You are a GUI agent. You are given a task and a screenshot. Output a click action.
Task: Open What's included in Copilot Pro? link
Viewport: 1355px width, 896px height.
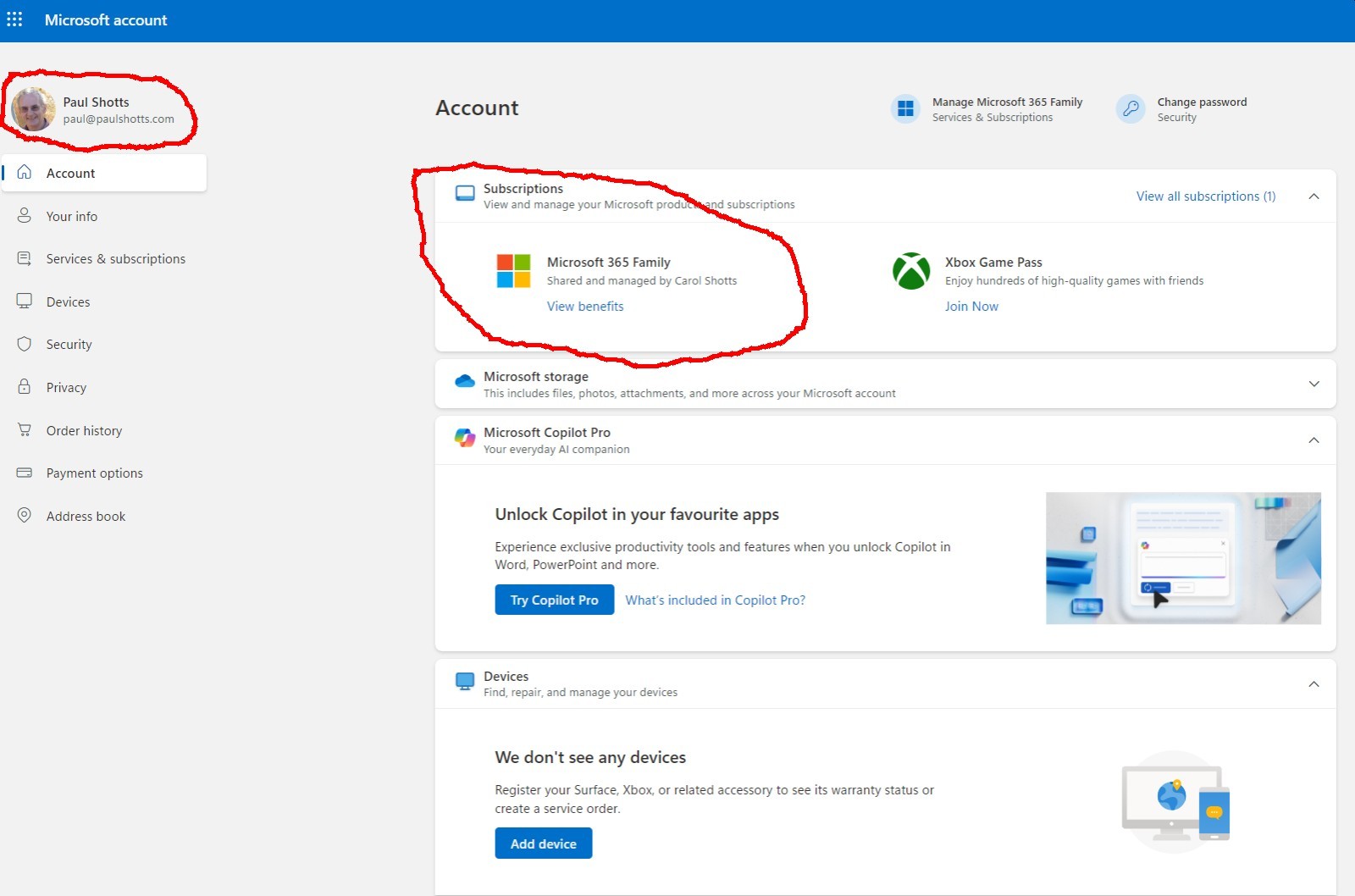click(716, 600)
